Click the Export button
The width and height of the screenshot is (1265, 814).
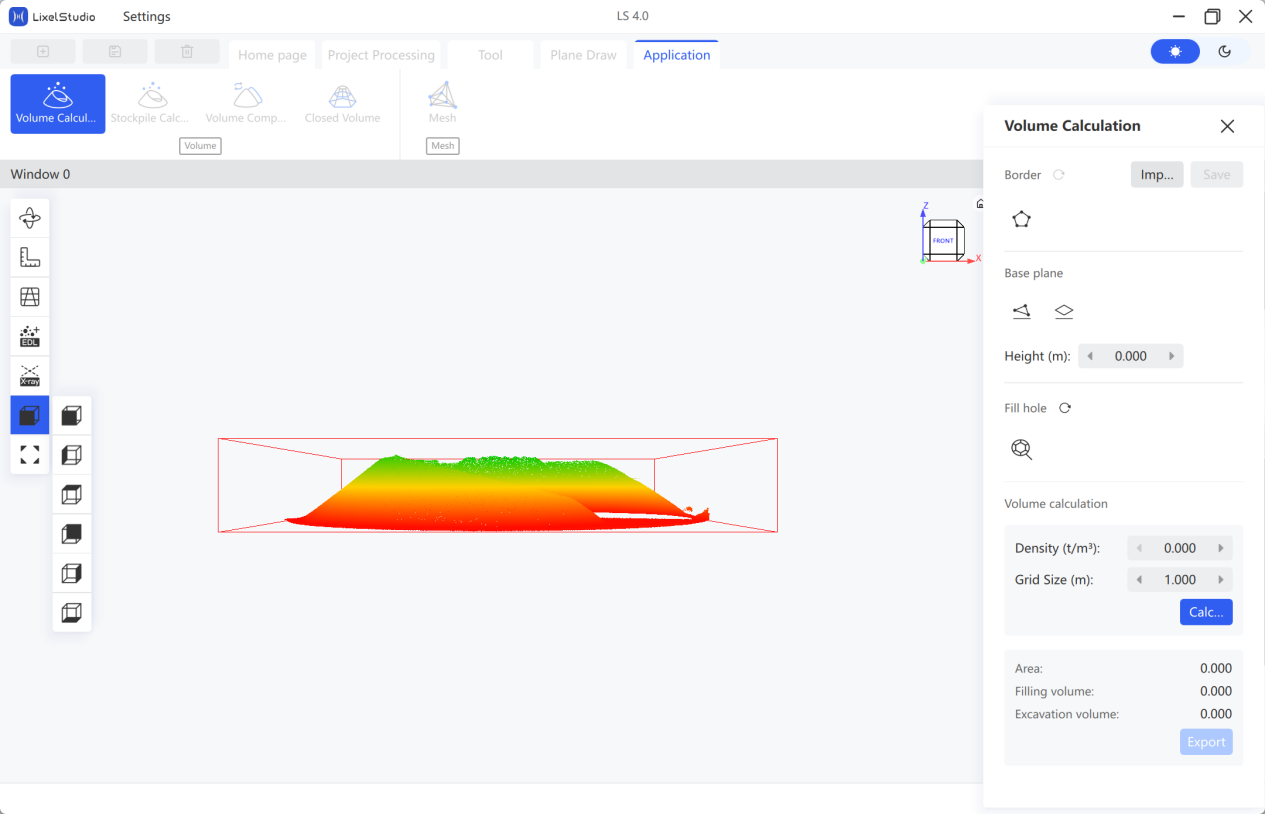coord(1206,742)
